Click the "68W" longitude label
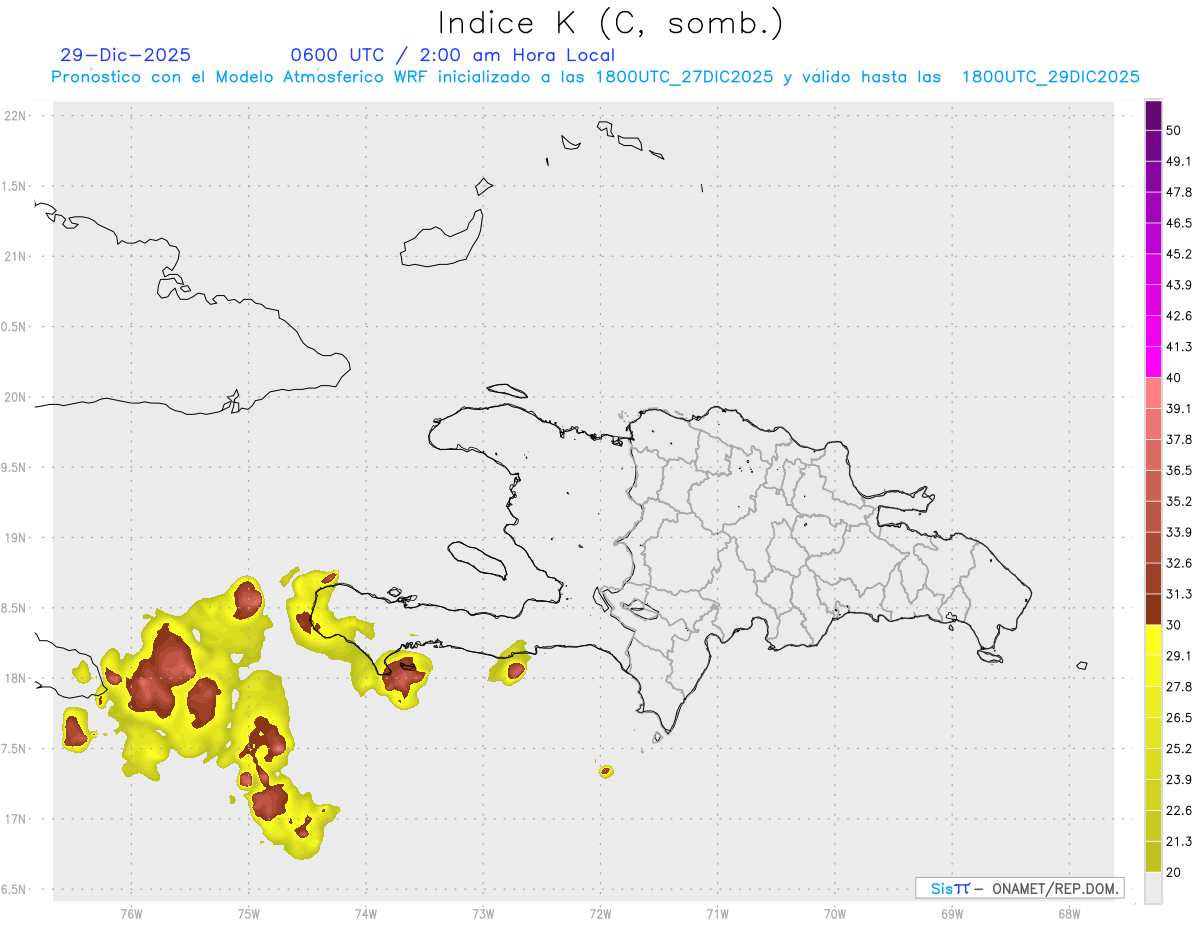Screen dimensions: 1200x927 click(1069, 914)
